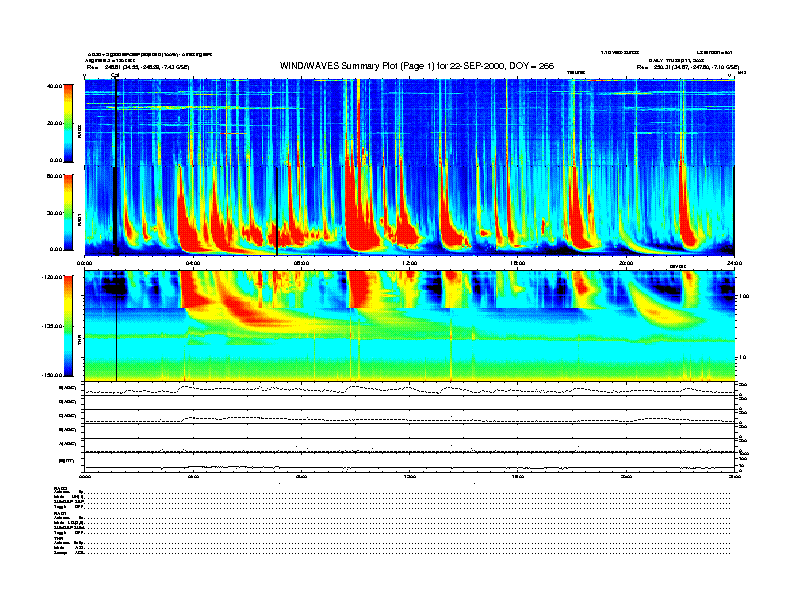Click the 20:00 label under RAD1 spectrogram
Screen dimensions: 792x612
point(626,263)
